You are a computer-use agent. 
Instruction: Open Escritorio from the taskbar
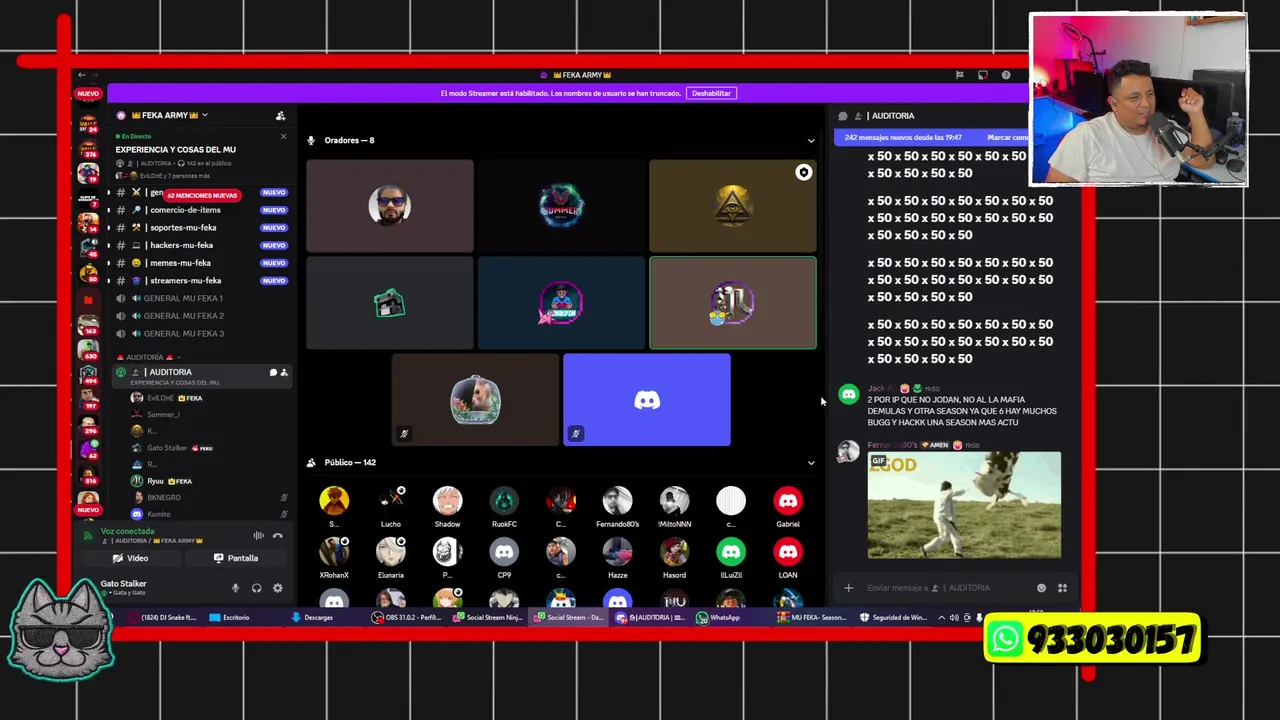tap(230, 618)
